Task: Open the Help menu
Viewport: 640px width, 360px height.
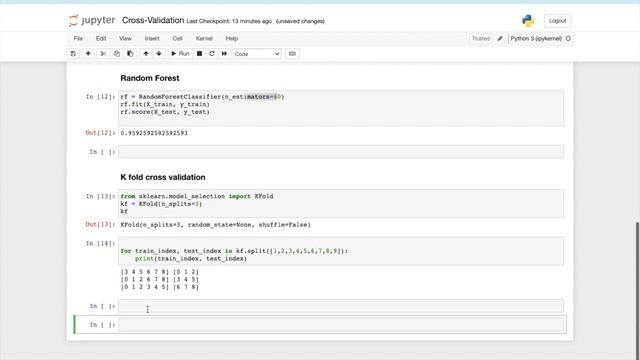Action: pos(232,38)
